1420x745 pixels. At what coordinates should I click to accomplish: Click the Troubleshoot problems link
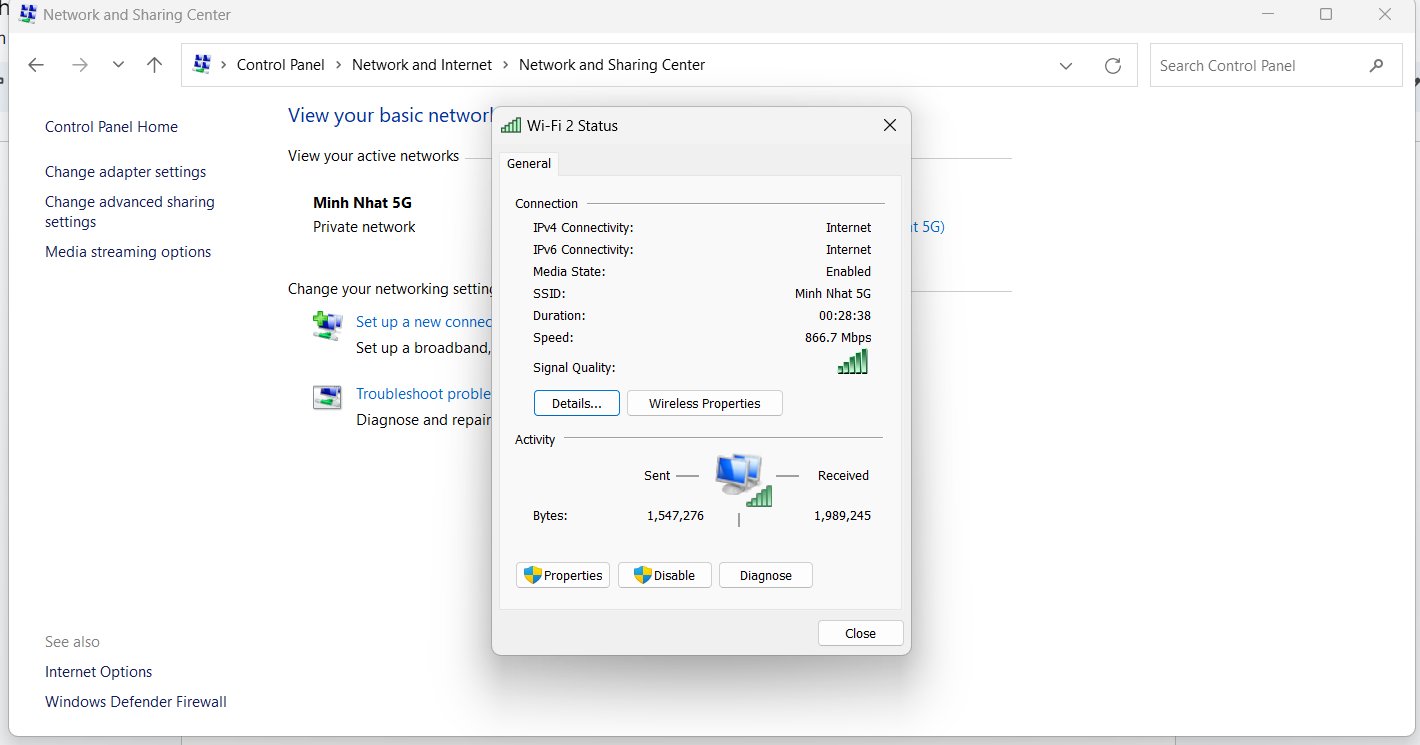[424, 394]
